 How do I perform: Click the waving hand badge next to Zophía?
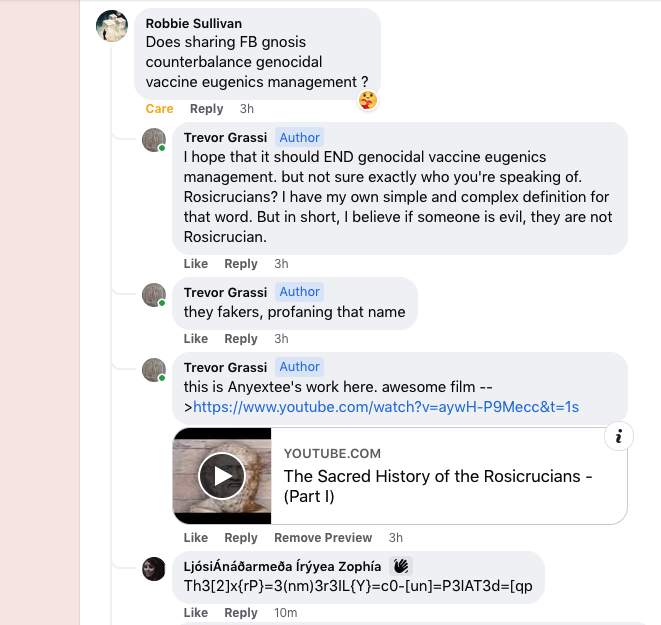(401, 565)
